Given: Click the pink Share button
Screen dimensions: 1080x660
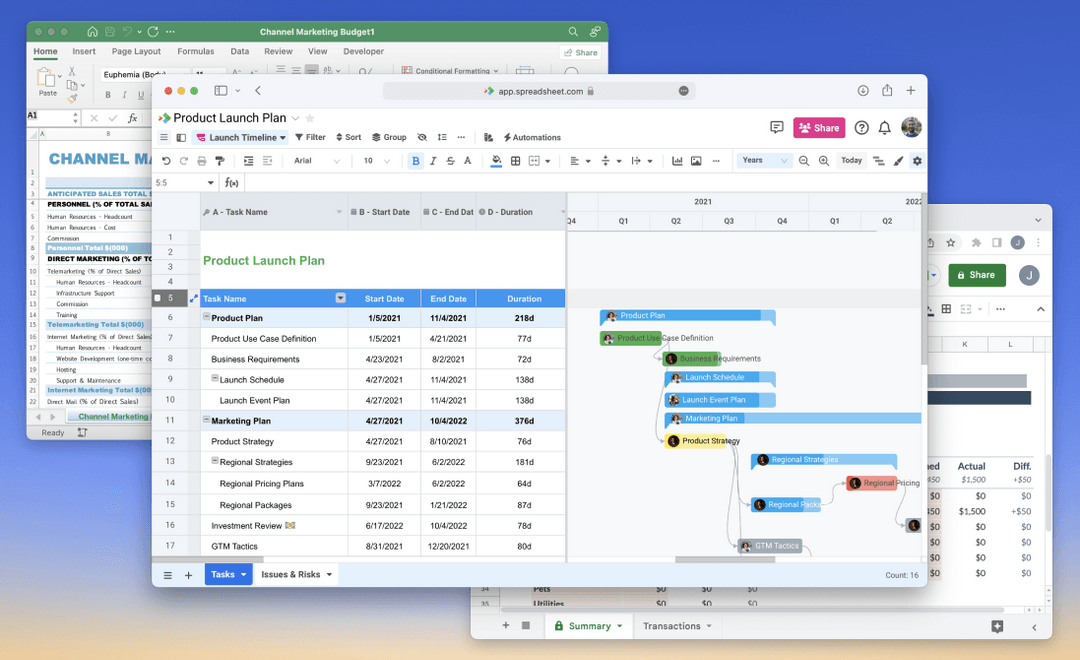Looking at the screenshot, I should tap(819, 128).
